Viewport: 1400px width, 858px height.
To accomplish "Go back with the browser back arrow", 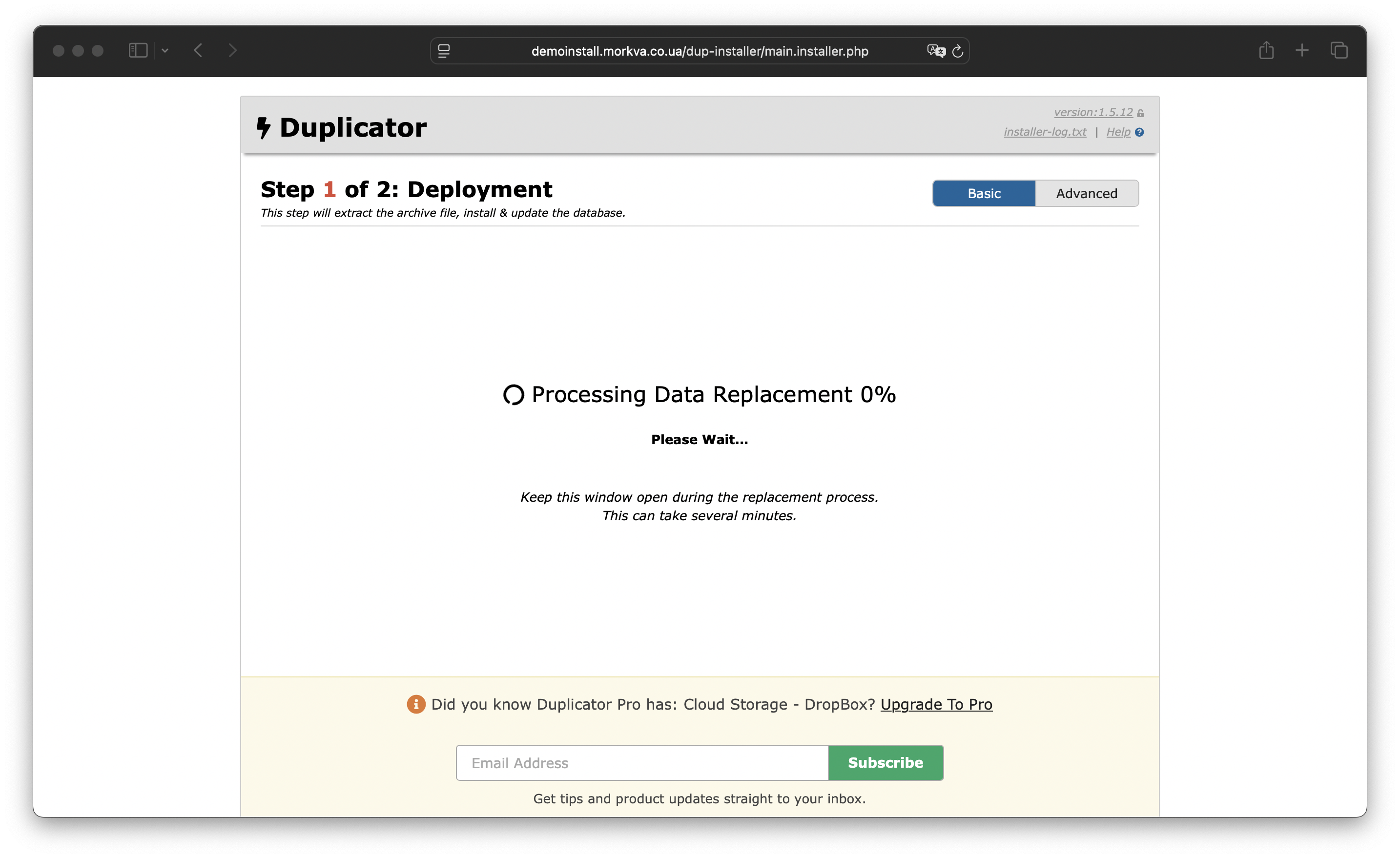I will [198, 51].
